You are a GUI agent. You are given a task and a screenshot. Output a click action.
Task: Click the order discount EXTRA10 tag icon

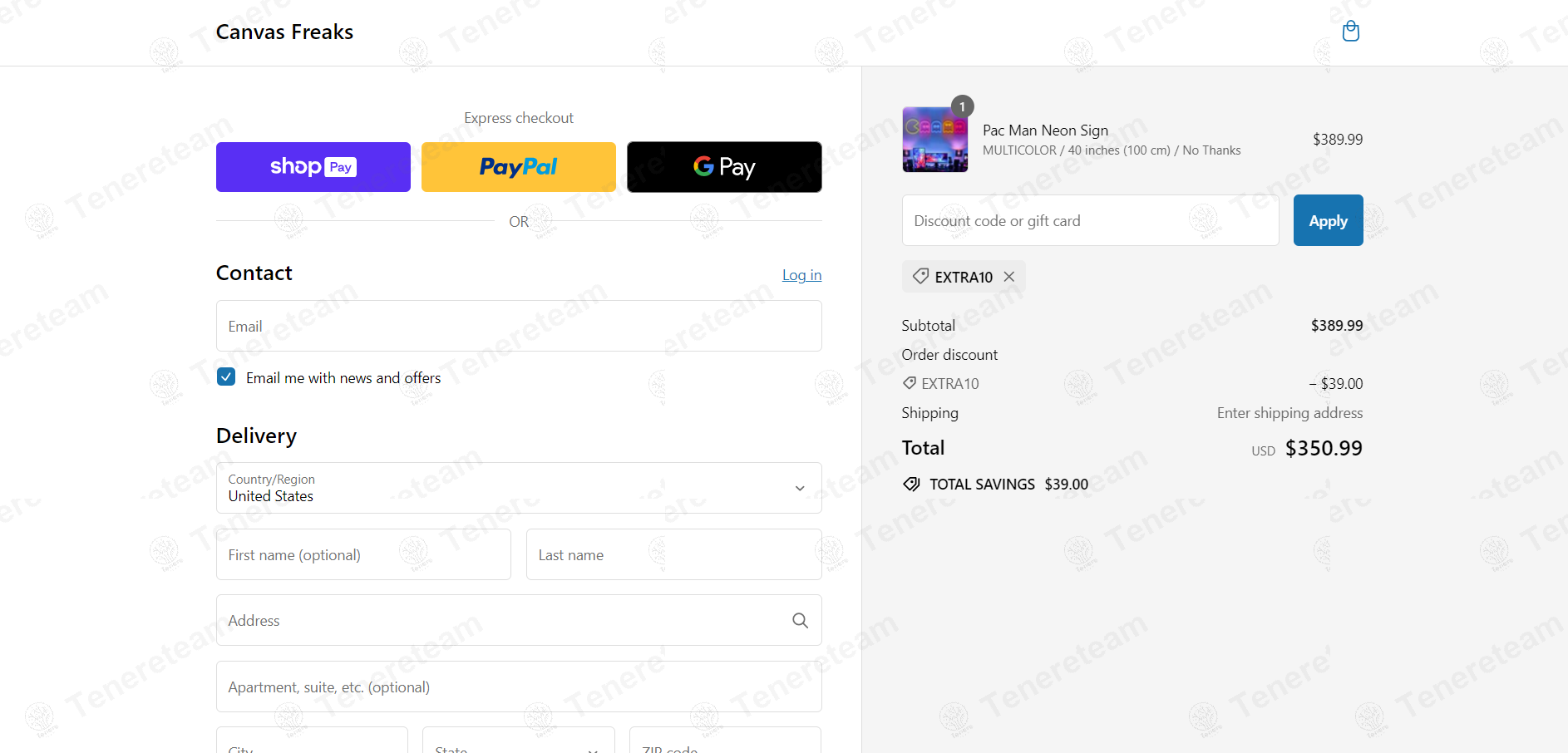point(910,383)
